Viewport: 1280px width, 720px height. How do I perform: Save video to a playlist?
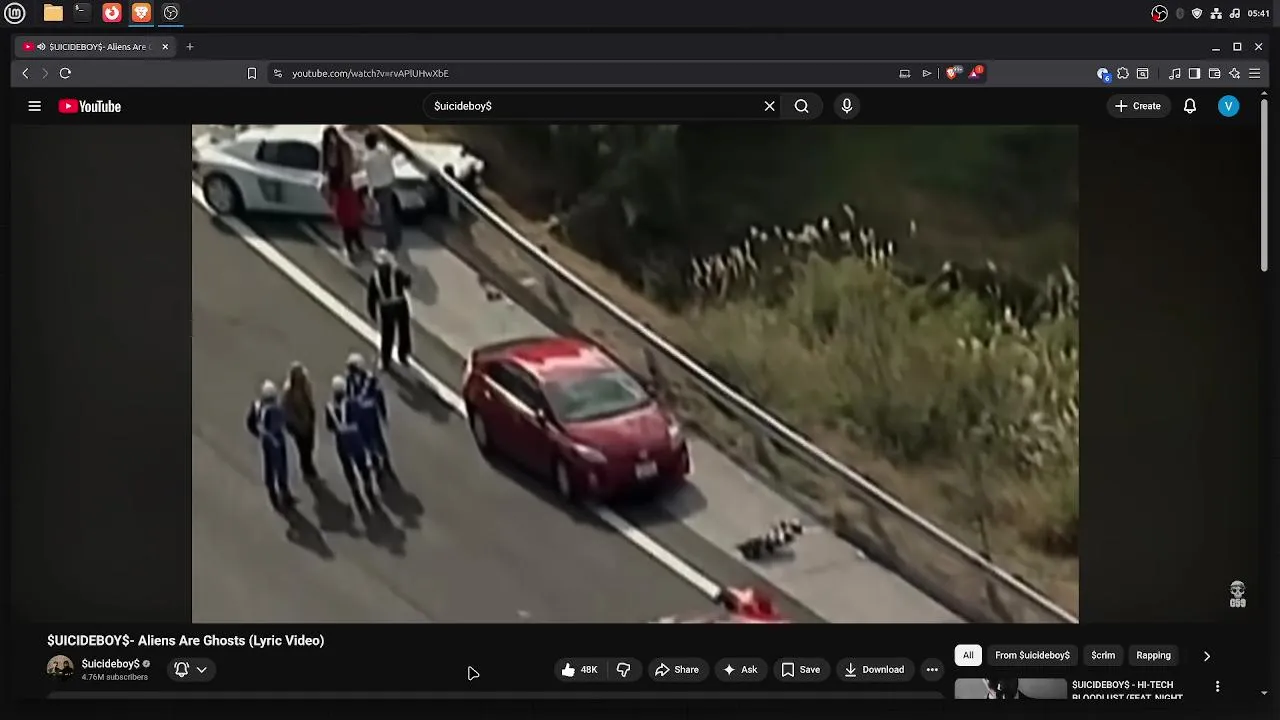pyautogui.click(x=801, y=670)
